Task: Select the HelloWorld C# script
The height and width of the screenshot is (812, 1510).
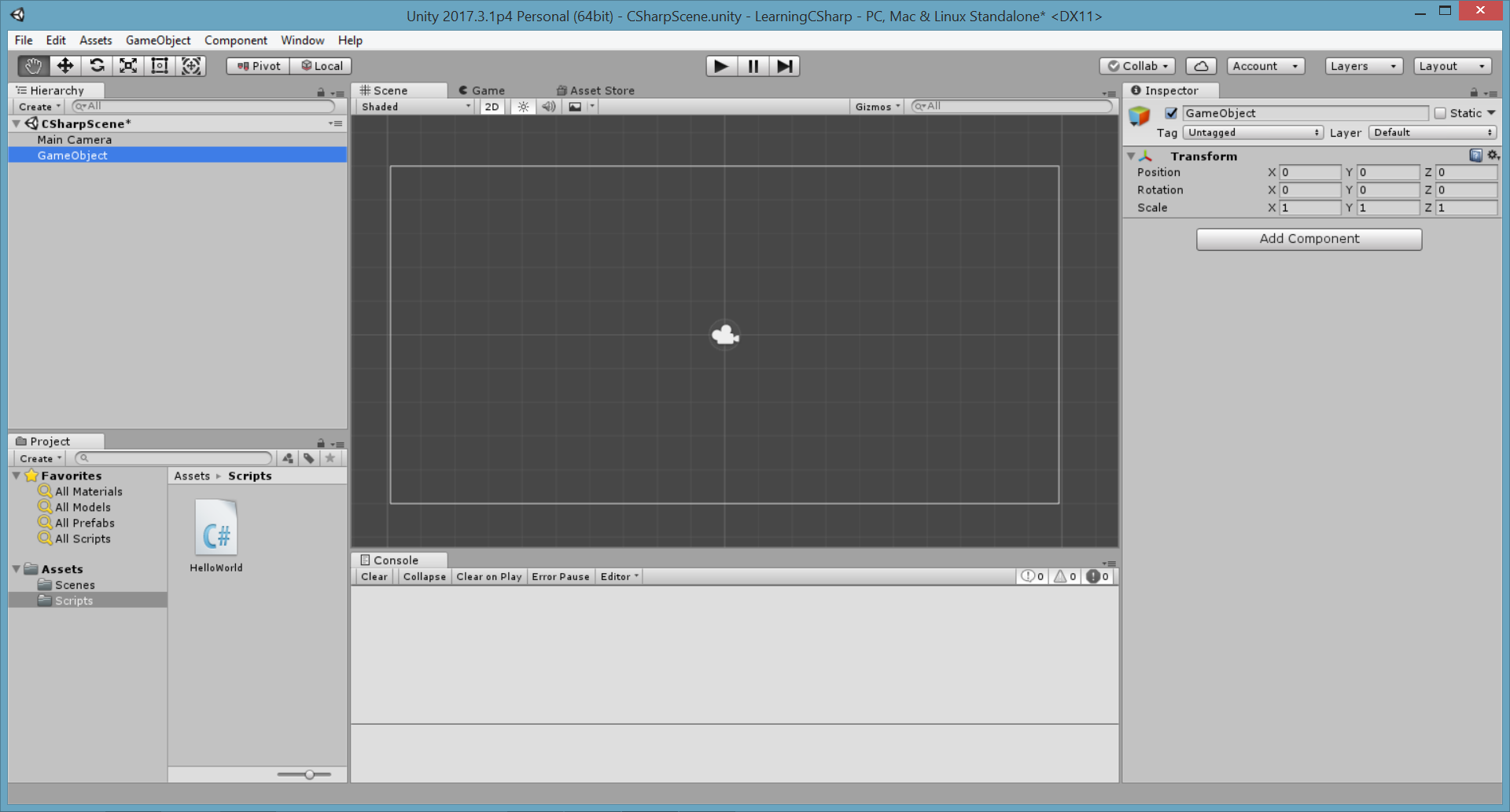Action: 216,536
